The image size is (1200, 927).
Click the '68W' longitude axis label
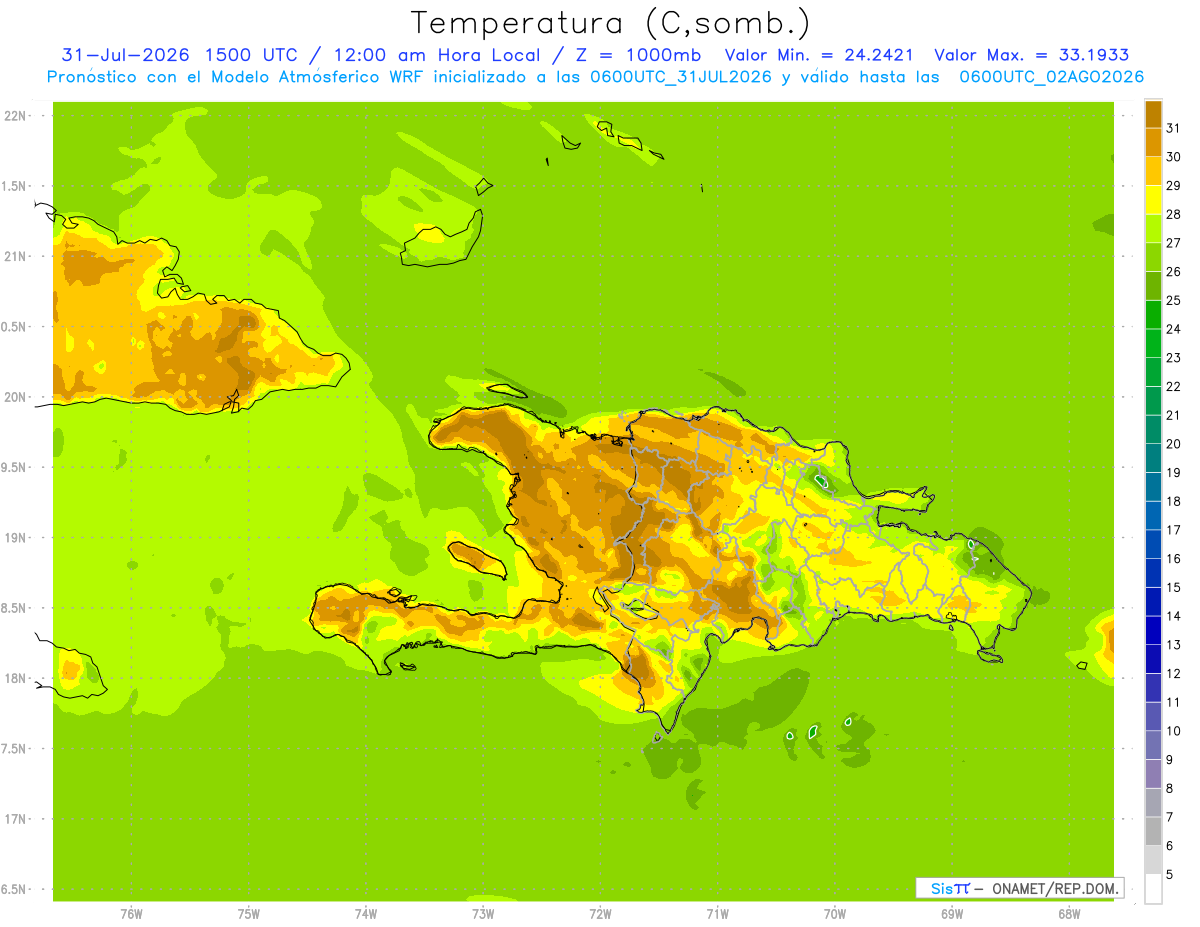click(1069, 914)
